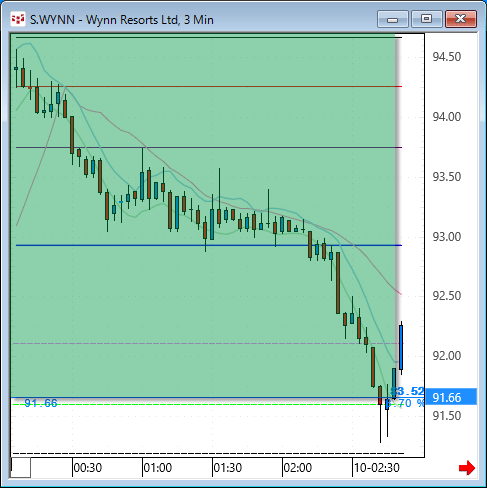Click the S.WYNN Wynn Resorts title text

pyautogui.click(x=122, y=20)
